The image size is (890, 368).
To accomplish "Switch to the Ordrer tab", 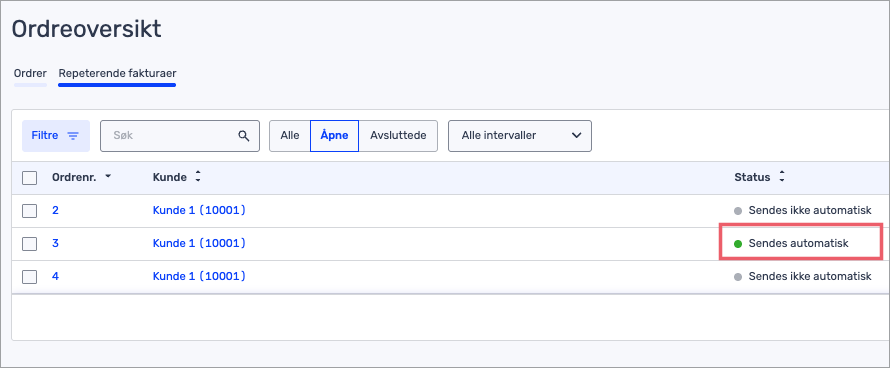I will pos(30,73).
